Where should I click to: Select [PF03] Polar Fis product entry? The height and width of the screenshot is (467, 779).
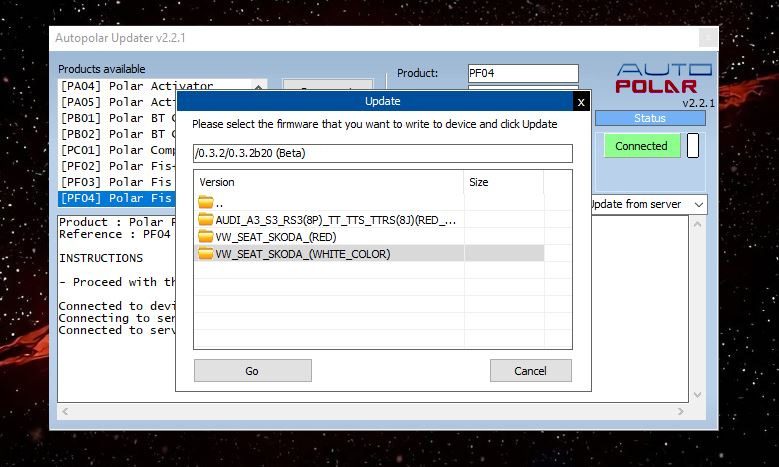coord(117,182)
